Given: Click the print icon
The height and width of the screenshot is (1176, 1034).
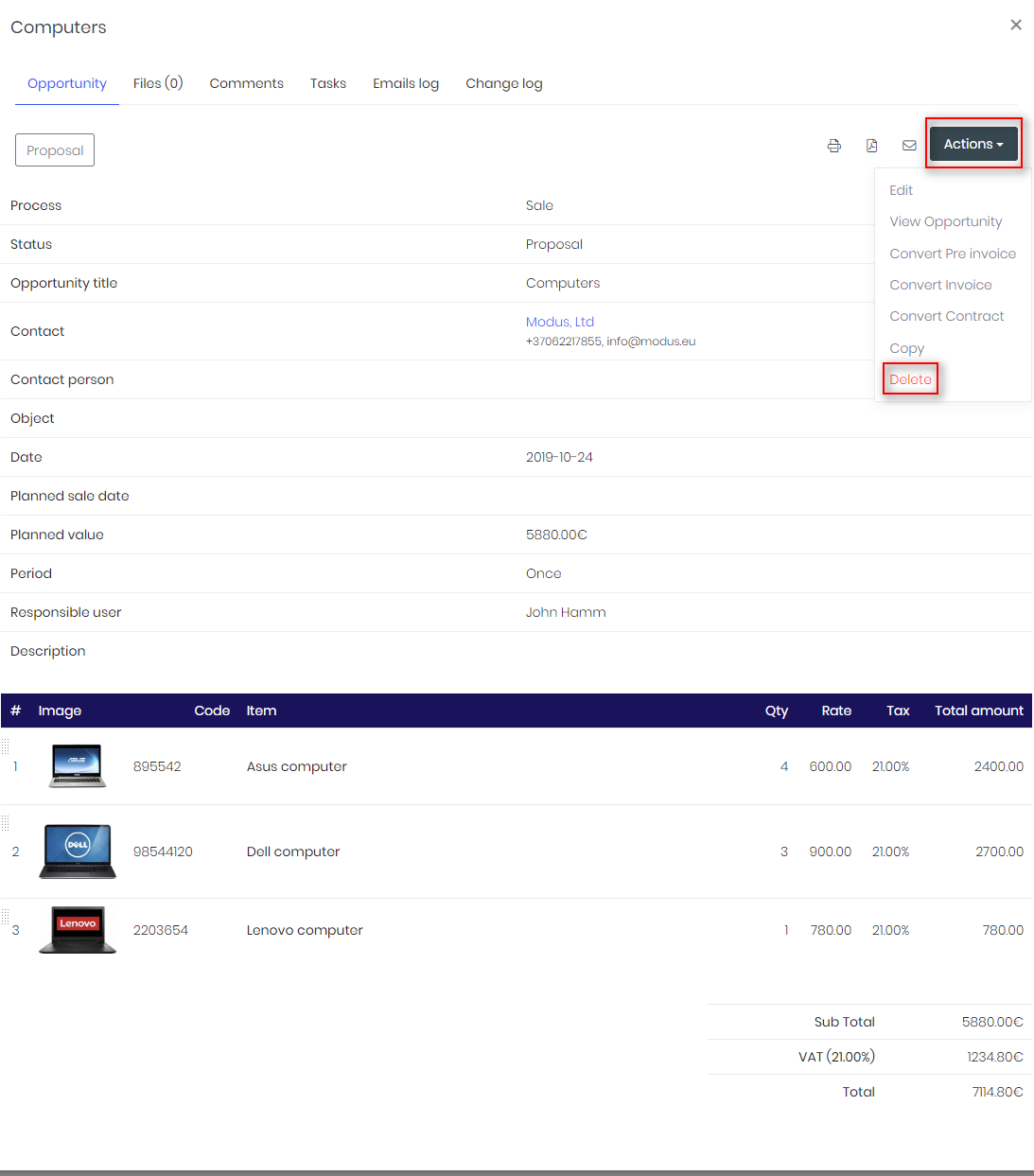Looking at the screenshot, I should coord(833,146).
